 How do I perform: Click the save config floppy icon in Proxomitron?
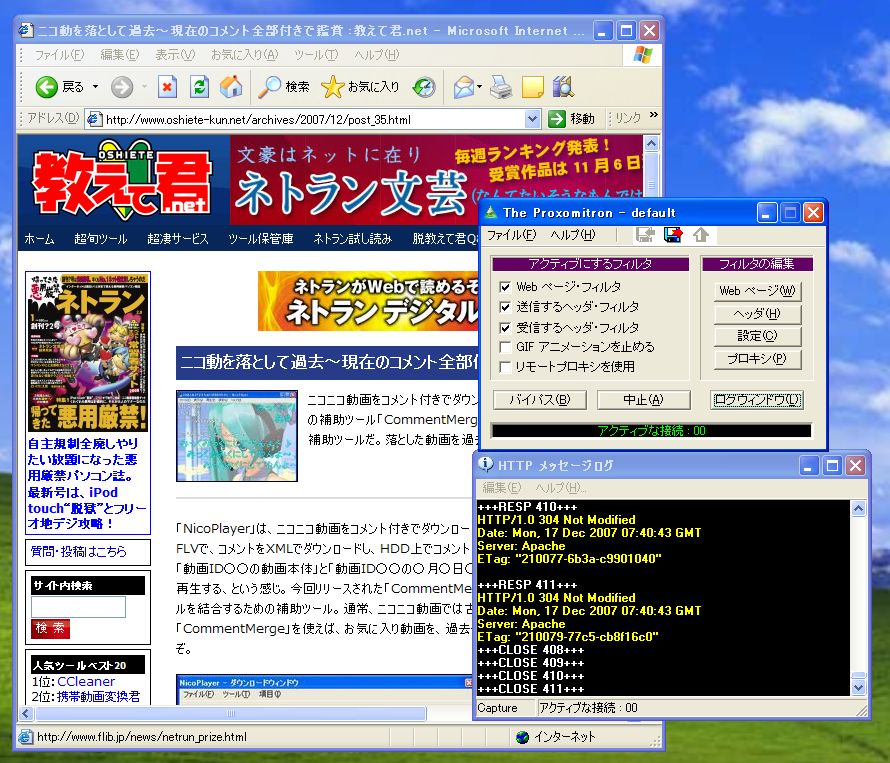(x=673, y=234)
